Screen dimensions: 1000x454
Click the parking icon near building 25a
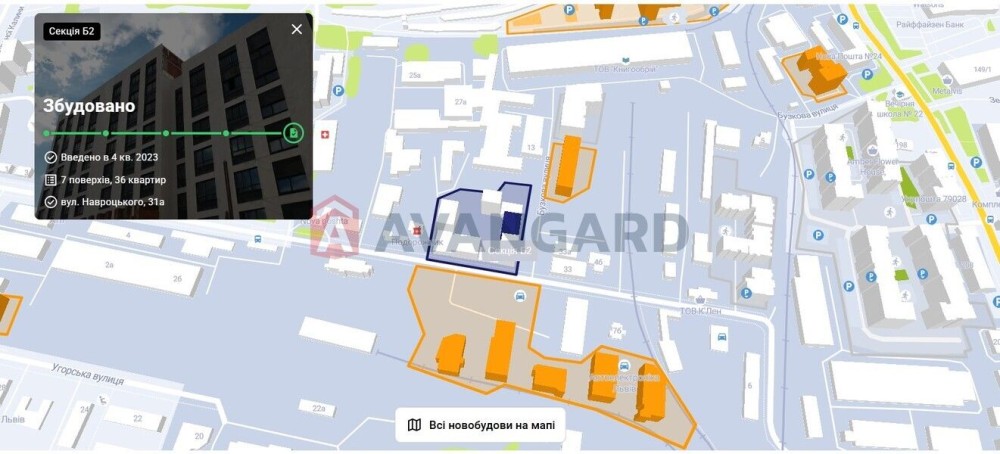338,91
